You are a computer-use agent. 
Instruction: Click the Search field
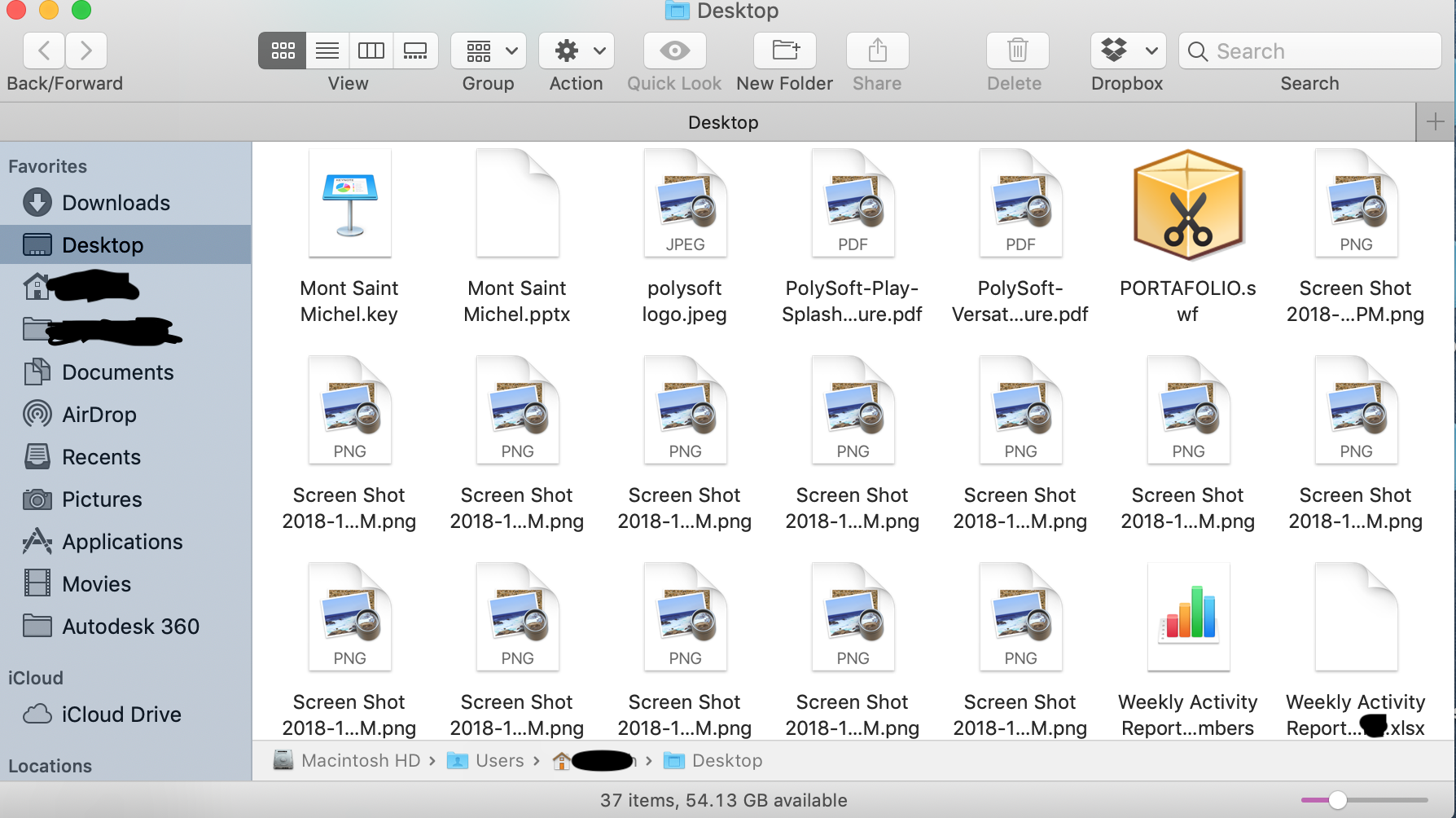click(1309, 51)
